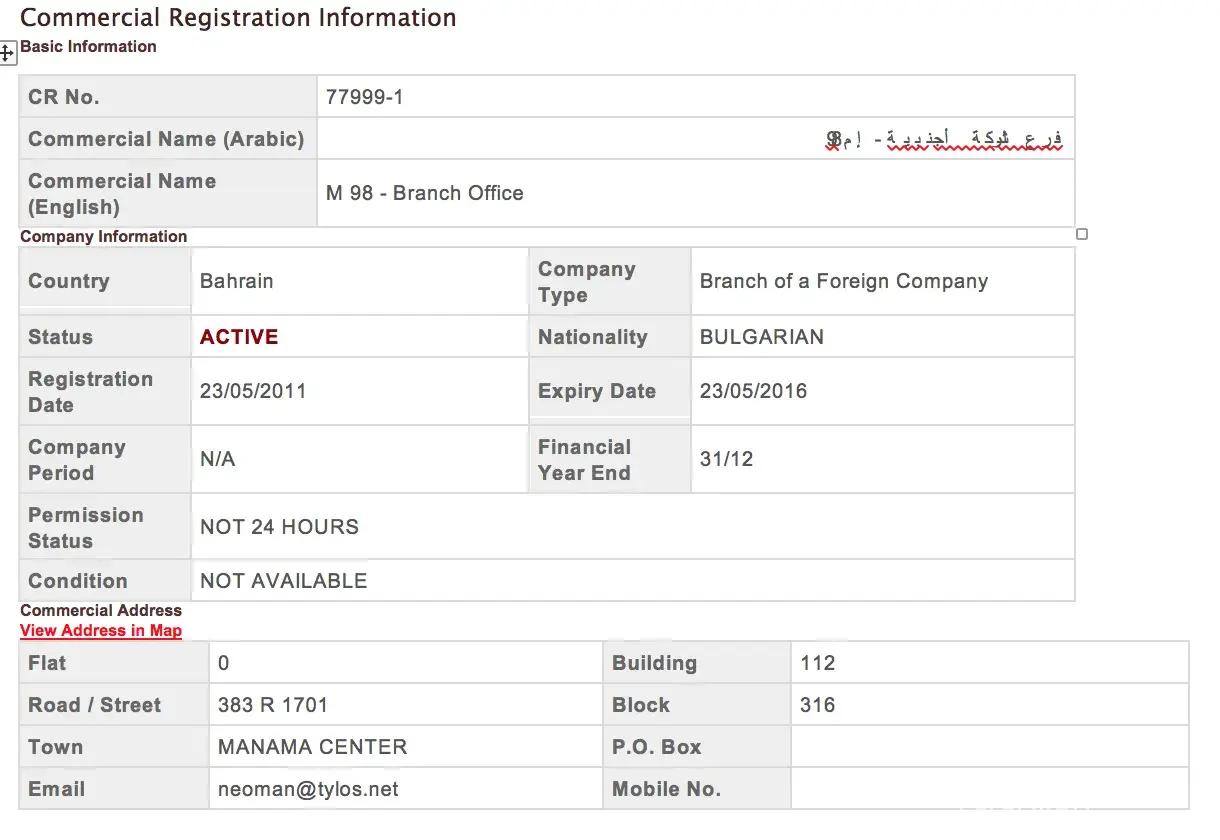
Task: Click the 'Commercial Registration Information' page heading
Action: click(238, 17)
